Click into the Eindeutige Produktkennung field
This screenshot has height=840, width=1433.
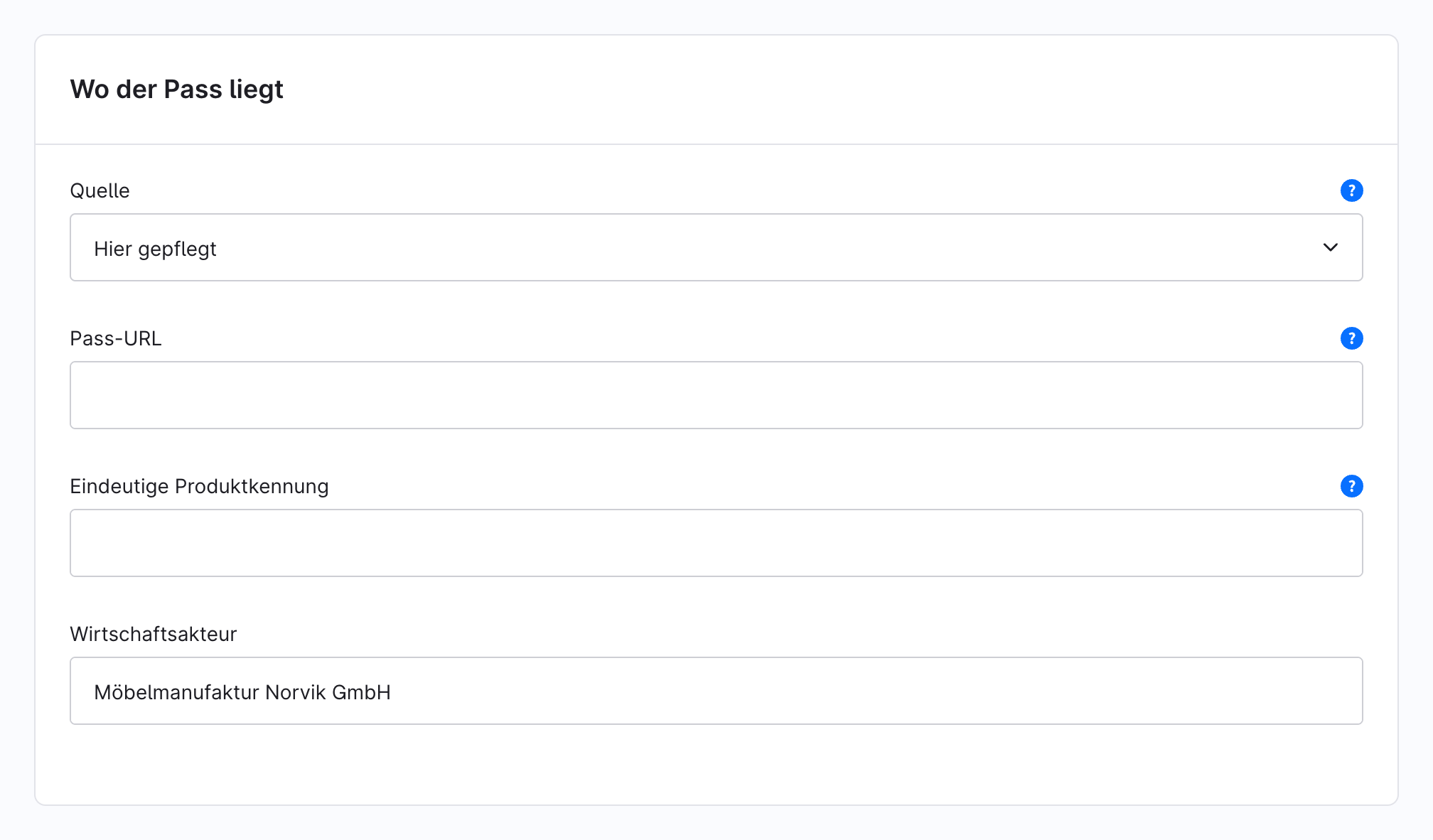pos(716,543)
